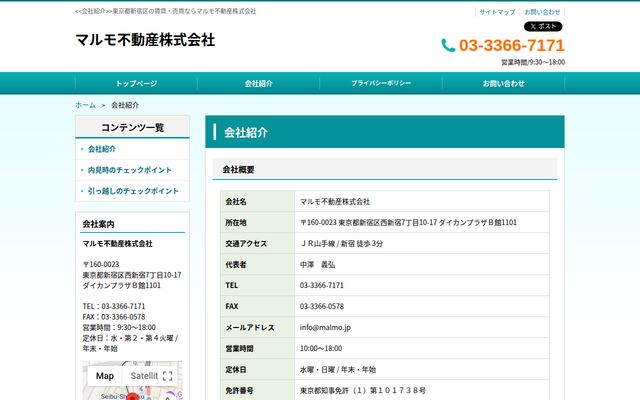The width and height of the screenshot is (640, 400).
Task: Open 内見時のチェックポイント sidebar link
Action: [130, 170]
